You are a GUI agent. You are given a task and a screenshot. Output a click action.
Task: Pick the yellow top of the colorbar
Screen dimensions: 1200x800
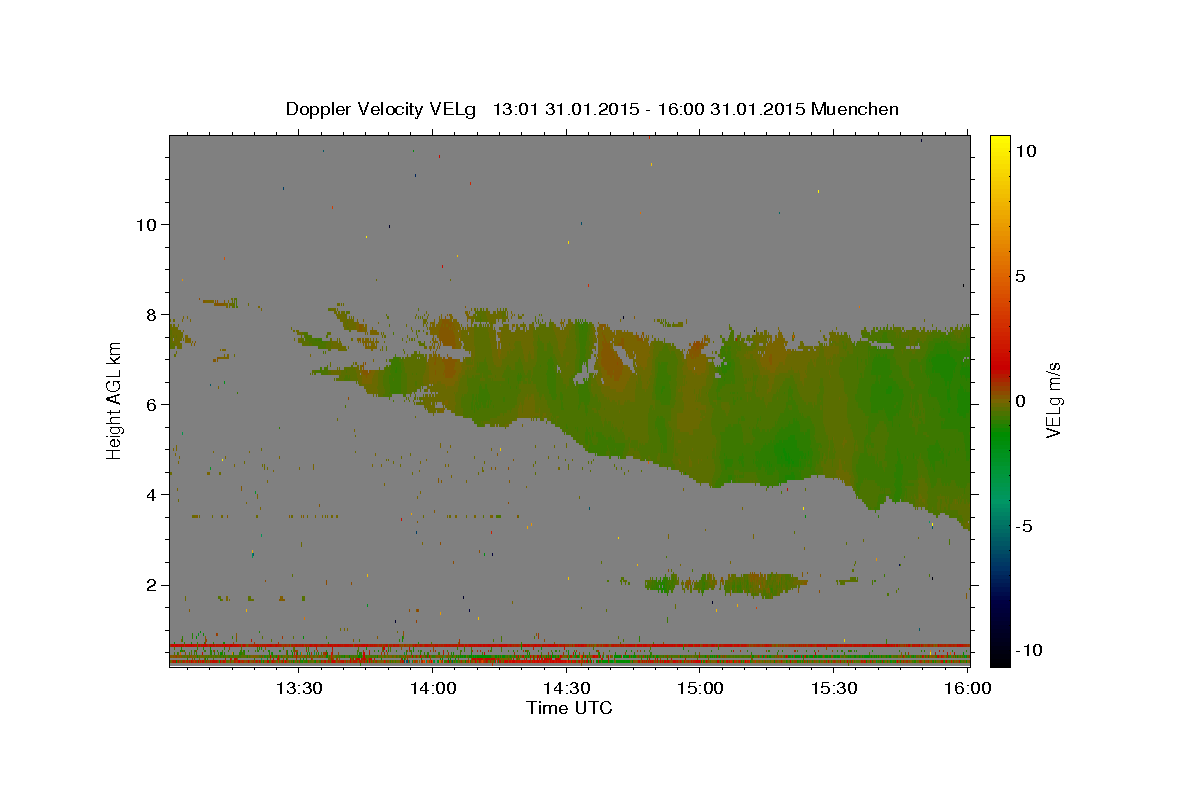(x=999, y=142)
